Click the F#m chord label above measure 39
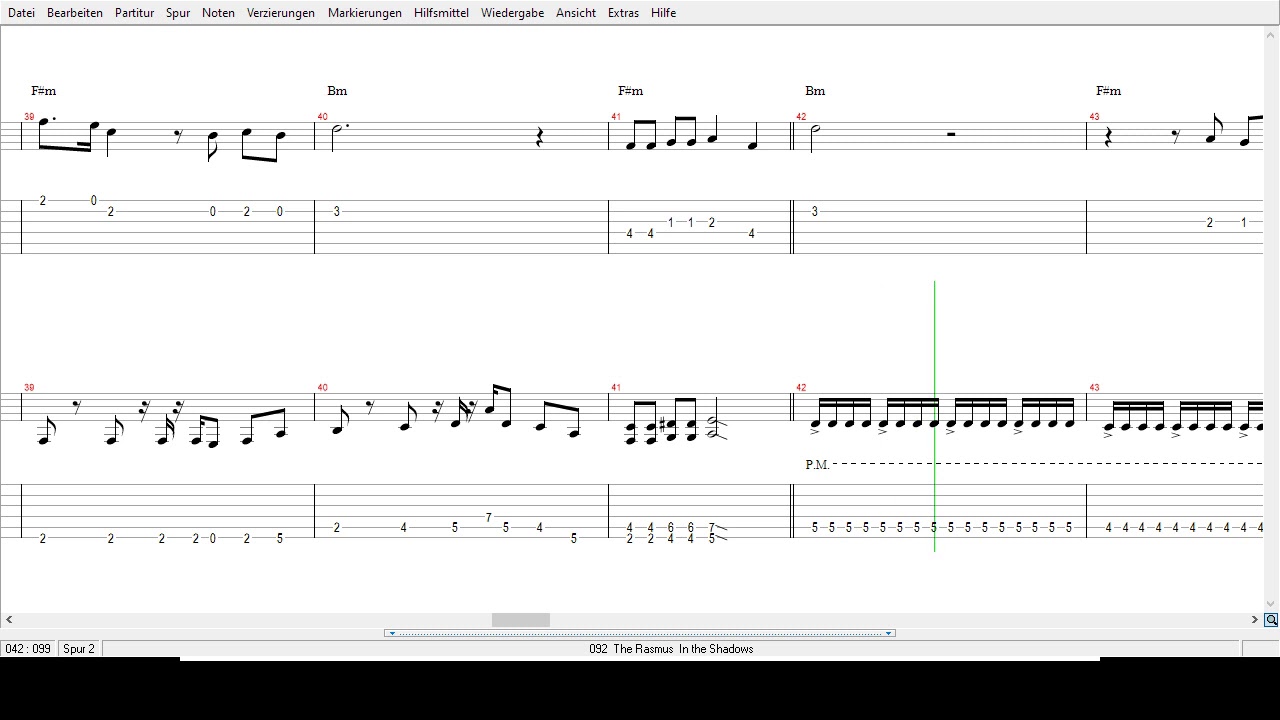This screenshot has height=720, width=1280. point(43,91)
